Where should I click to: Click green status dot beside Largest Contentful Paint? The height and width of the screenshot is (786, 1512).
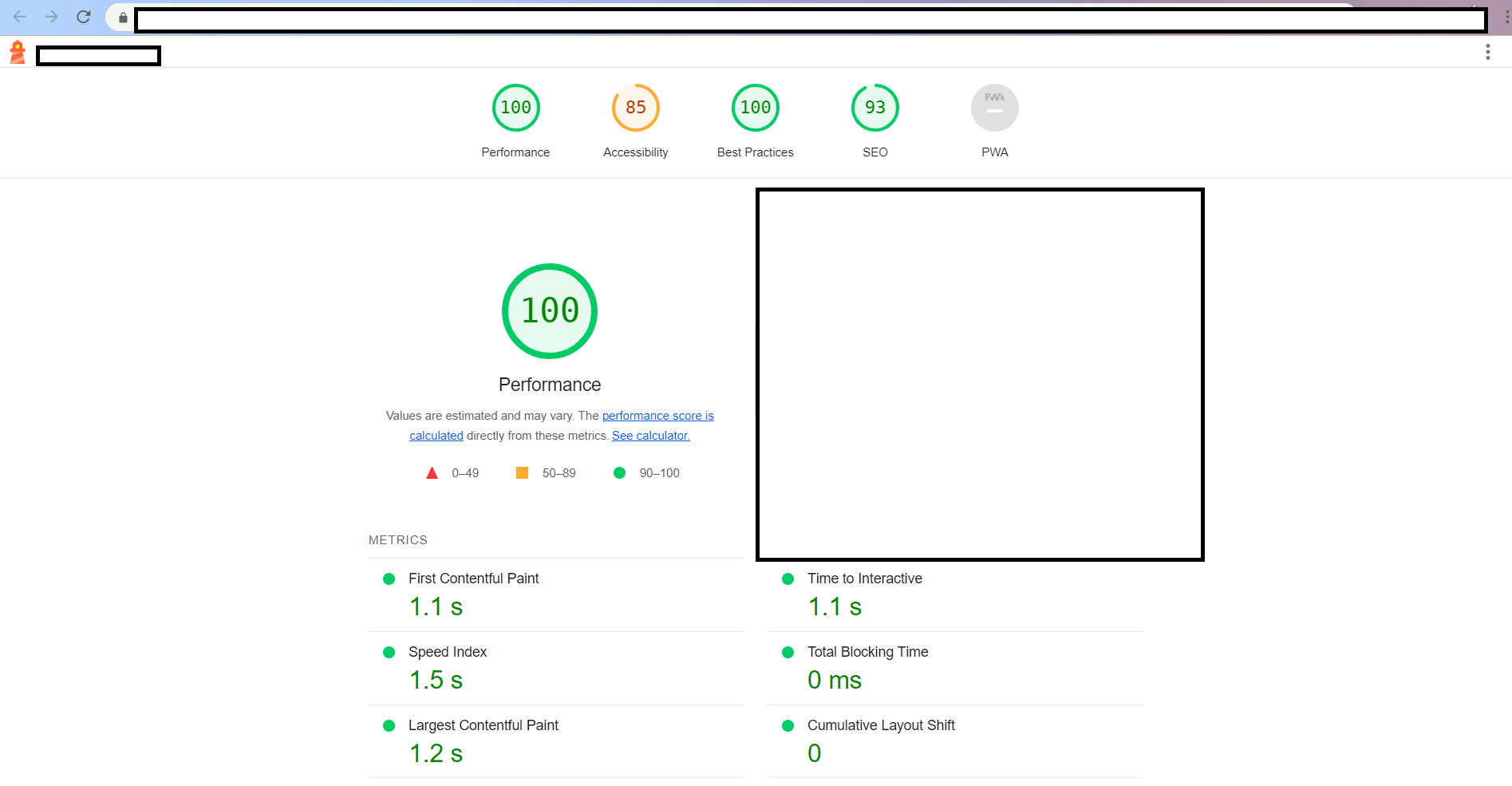[x=389, y=726]
